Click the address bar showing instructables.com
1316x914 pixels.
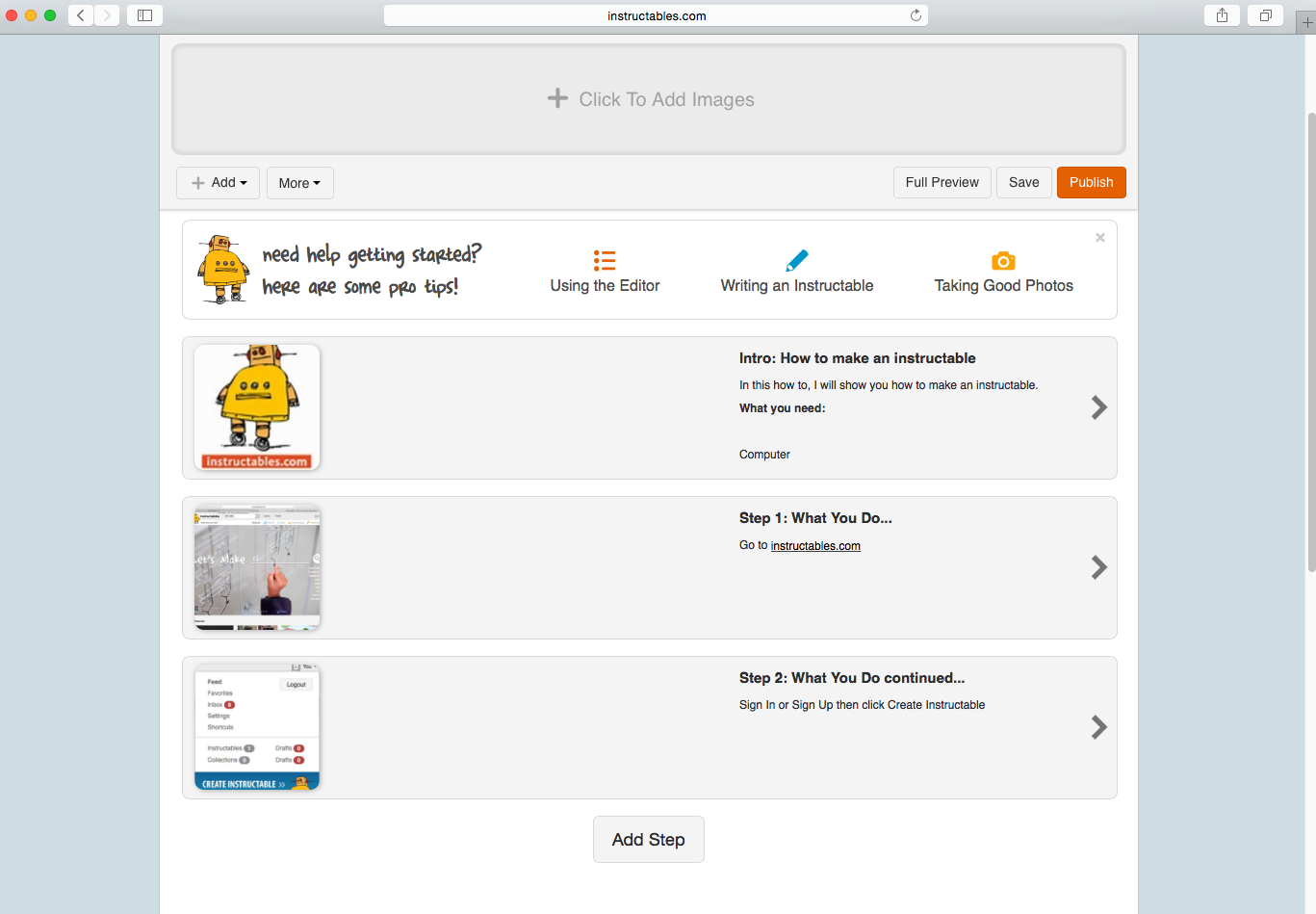click(x=656, y=15)
